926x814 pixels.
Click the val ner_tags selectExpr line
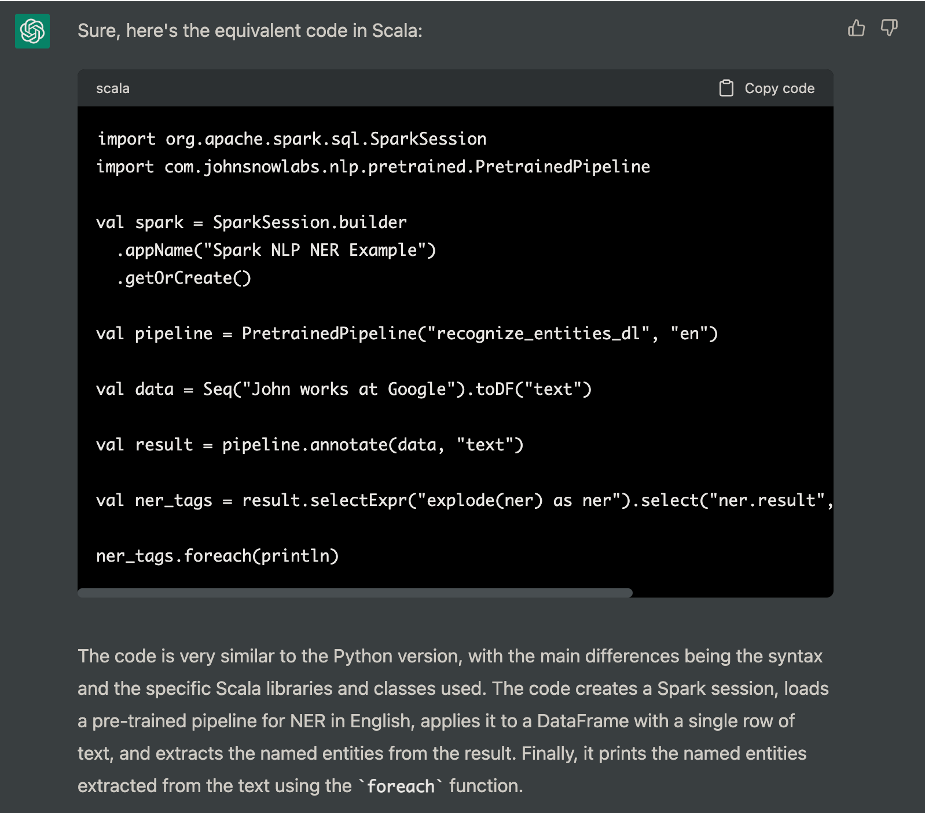[464, 500]
